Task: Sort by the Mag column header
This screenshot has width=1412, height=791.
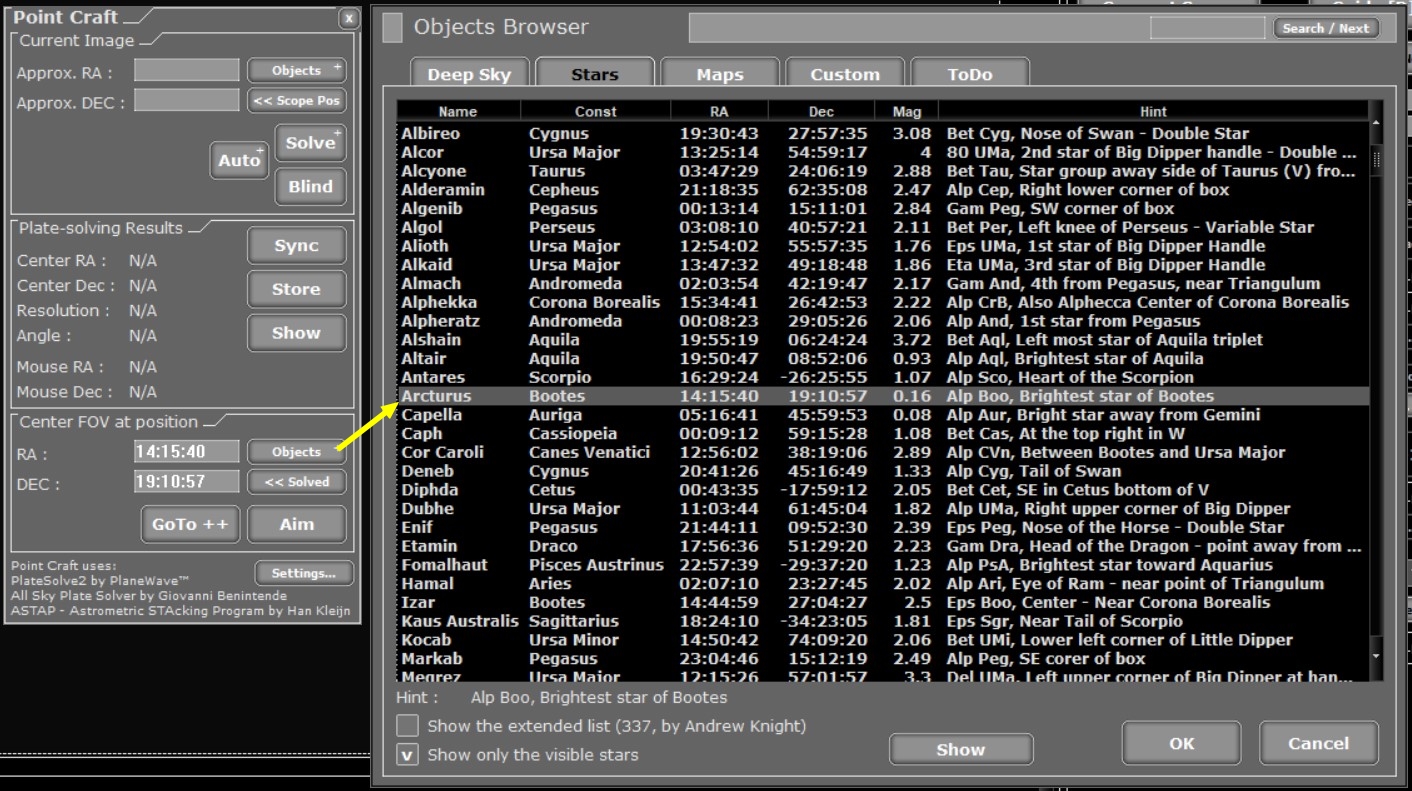Action: tap(907, 112)
